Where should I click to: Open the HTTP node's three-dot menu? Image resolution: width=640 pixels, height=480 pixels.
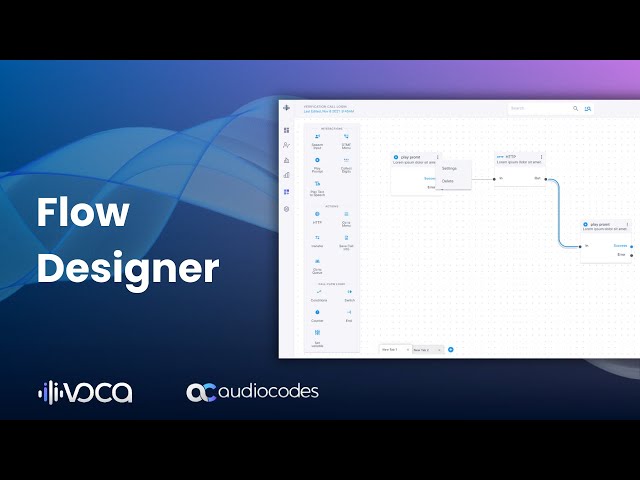coord(542,157)
